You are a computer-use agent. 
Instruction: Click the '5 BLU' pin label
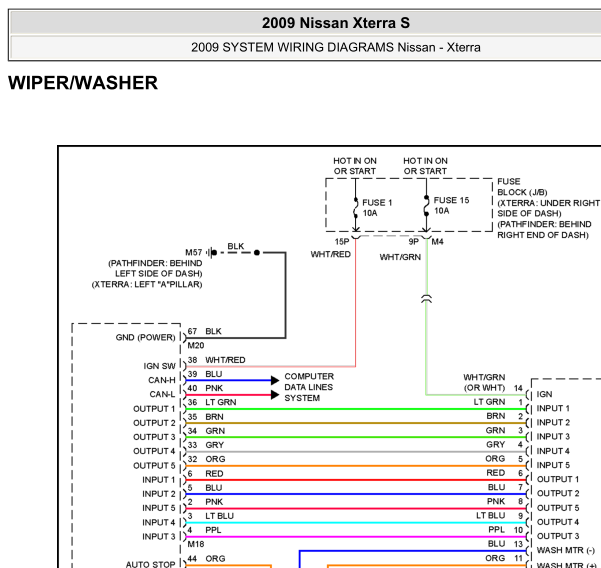point(205,488)
